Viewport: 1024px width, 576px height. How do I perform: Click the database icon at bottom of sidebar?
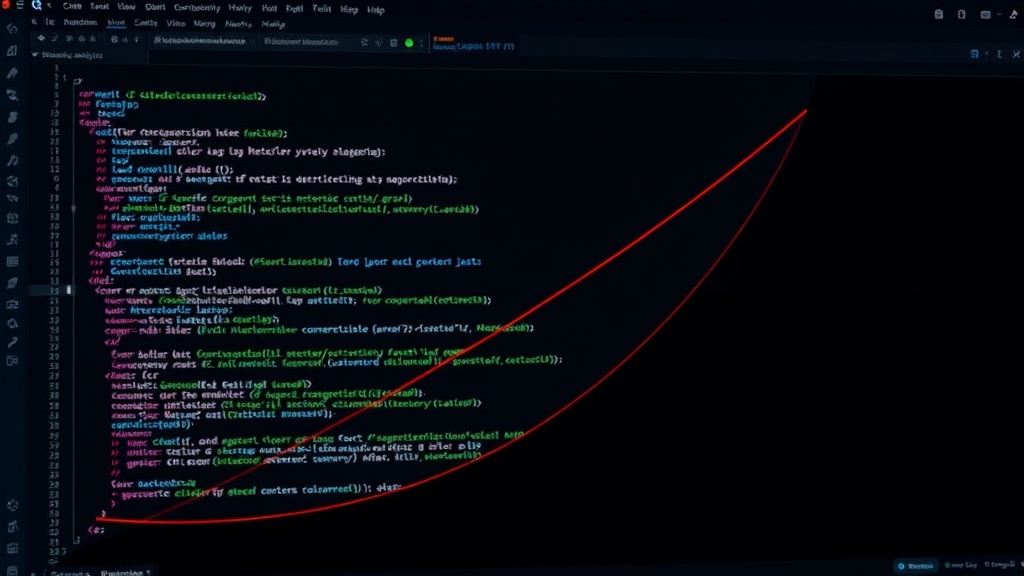click(12, 571)
